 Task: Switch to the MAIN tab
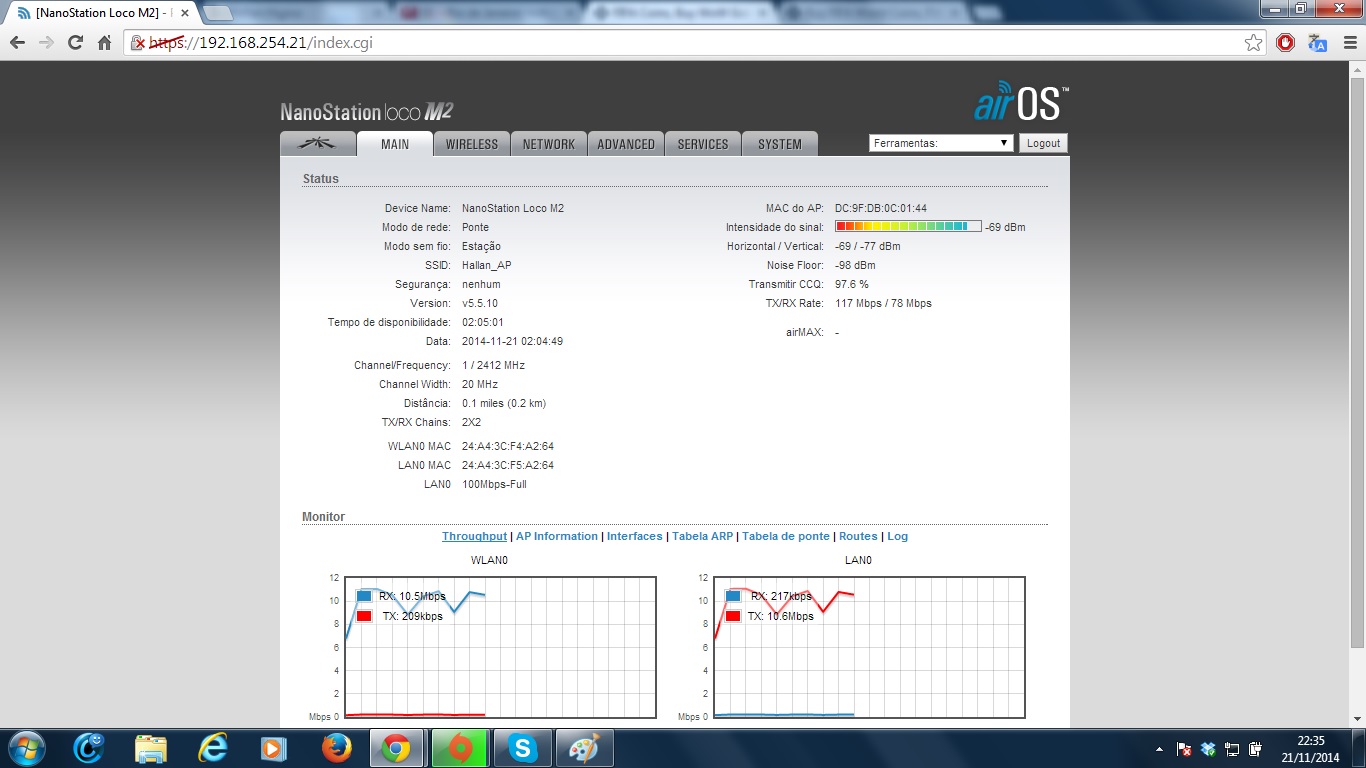[395, 144]
